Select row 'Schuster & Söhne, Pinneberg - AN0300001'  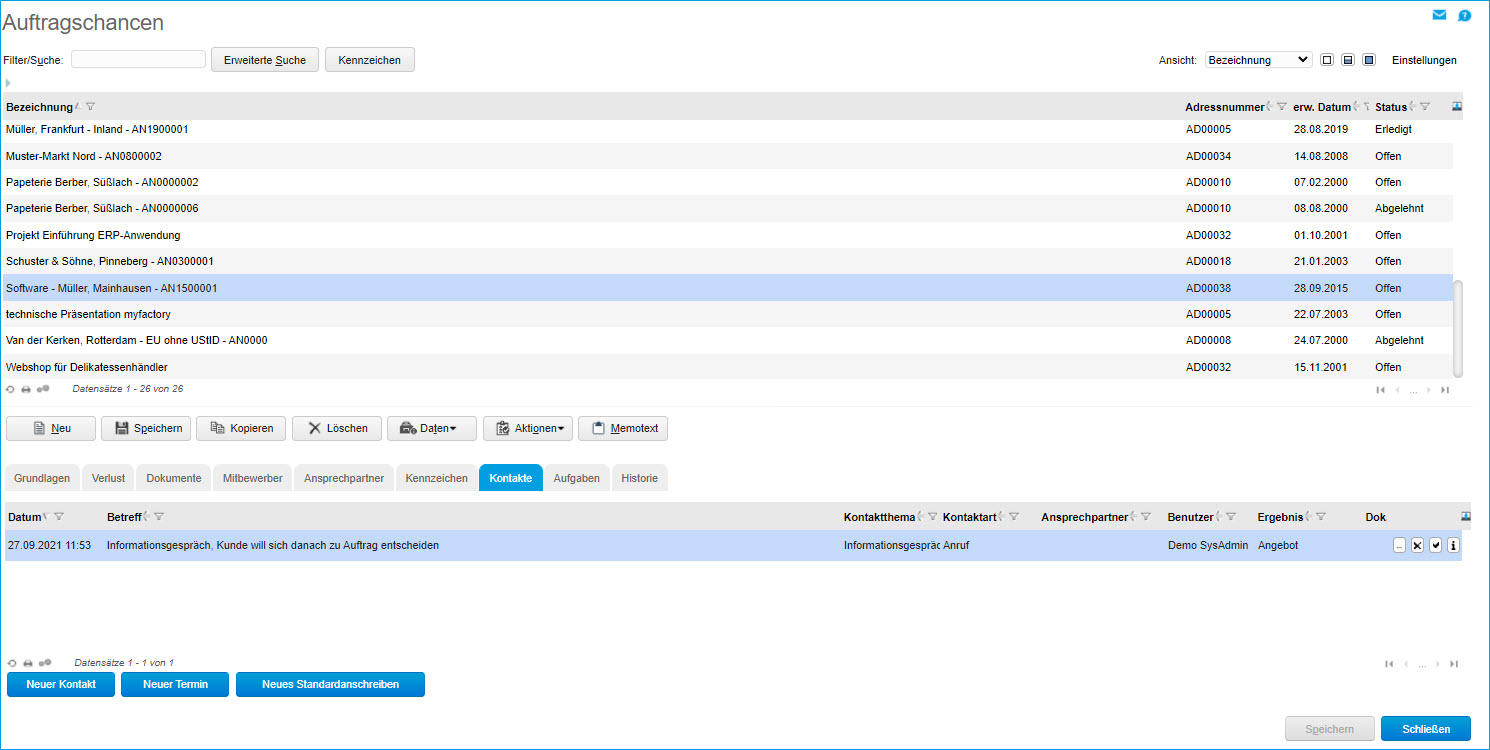[x=728, y=261]
